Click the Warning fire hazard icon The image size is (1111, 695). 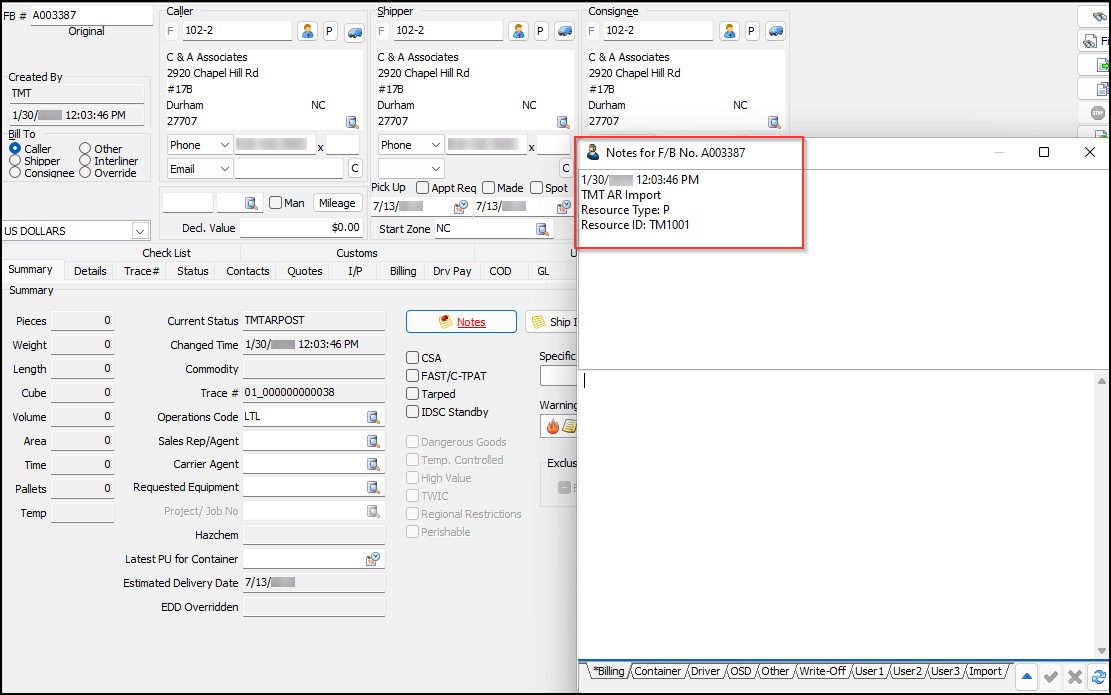tap(553, 426)
